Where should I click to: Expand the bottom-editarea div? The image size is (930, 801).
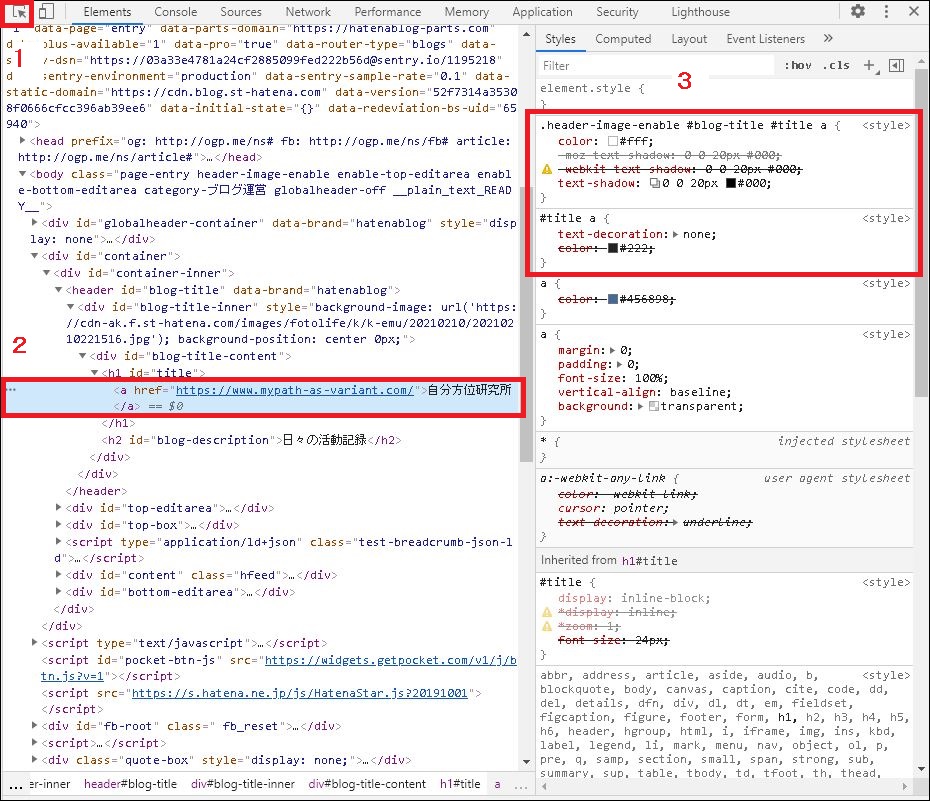(x=58, y=591)
